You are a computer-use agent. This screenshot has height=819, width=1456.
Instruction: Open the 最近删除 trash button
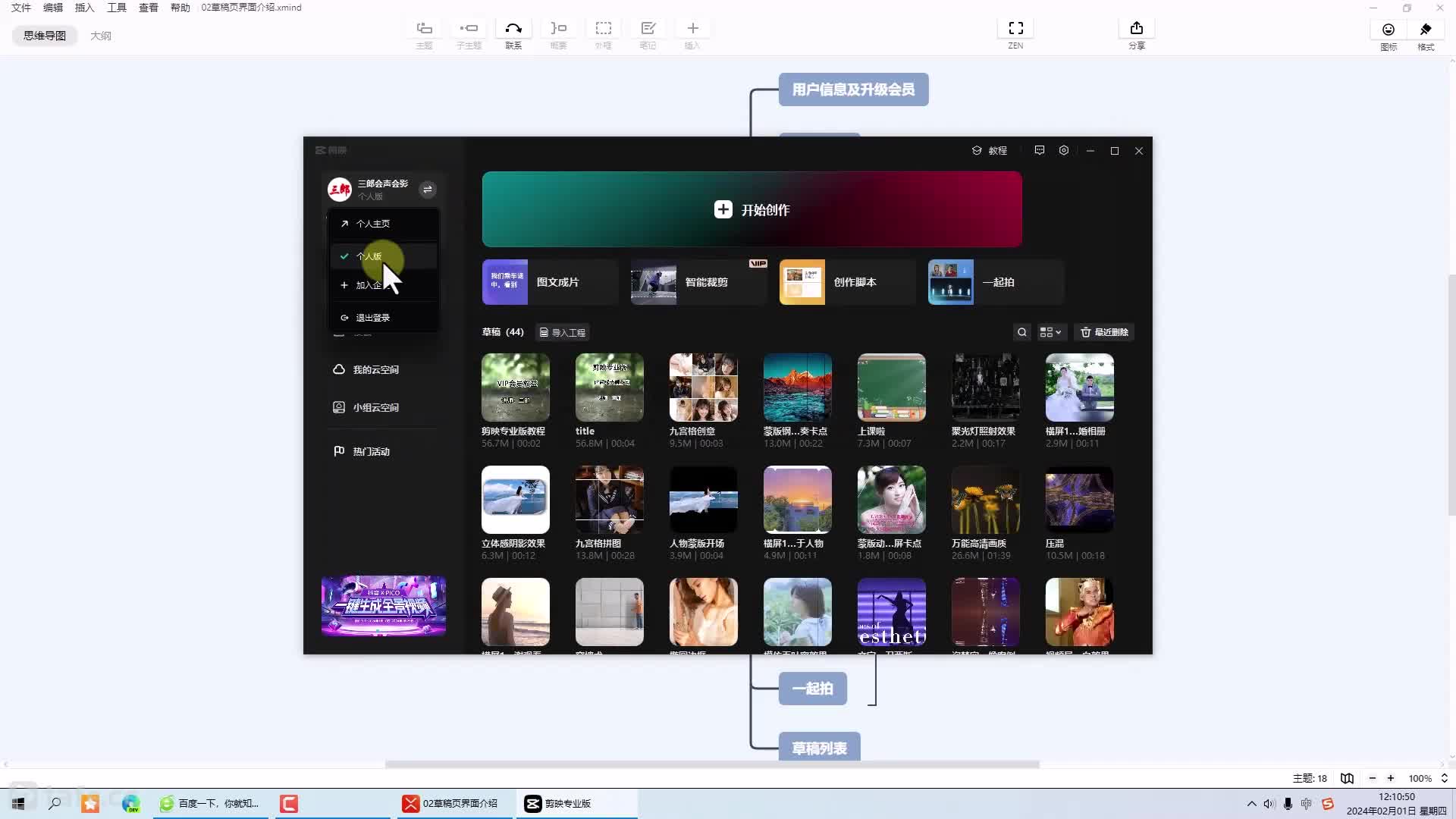click(x=1104, y=332)
